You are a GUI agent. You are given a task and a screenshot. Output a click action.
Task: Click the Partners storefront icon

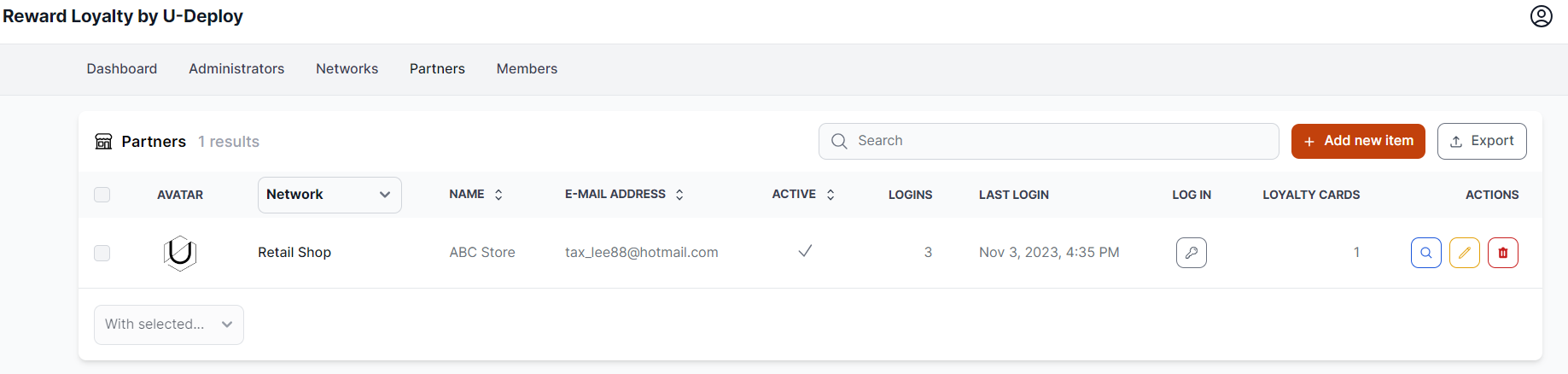click(x=103, y=142)
